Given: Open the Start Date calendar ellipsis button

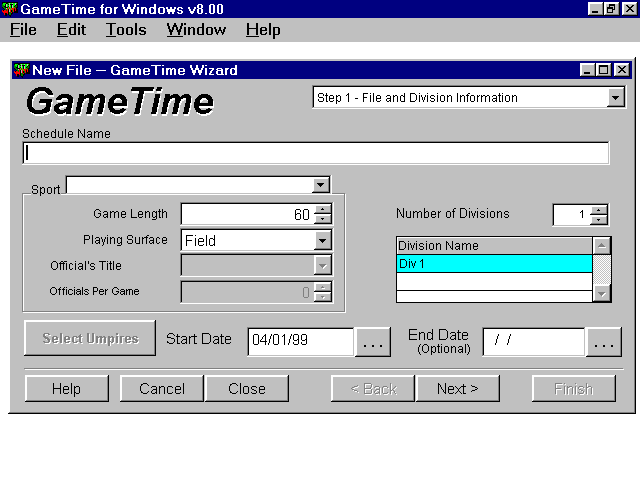Looking at the screenshot, I should [373, 342].
